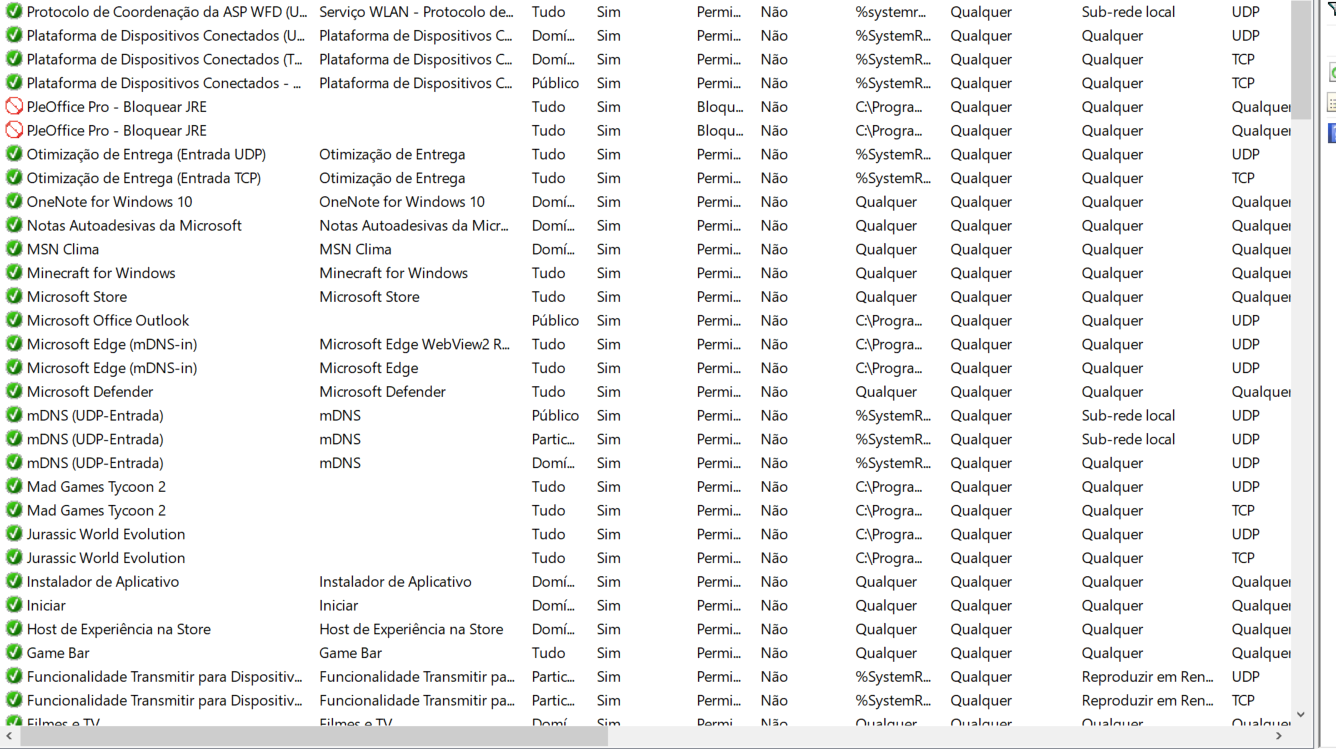Click 'Sim' enabled cell in Game Bar row
This screenshot has height=749, width=1336.
click(608, 653)
